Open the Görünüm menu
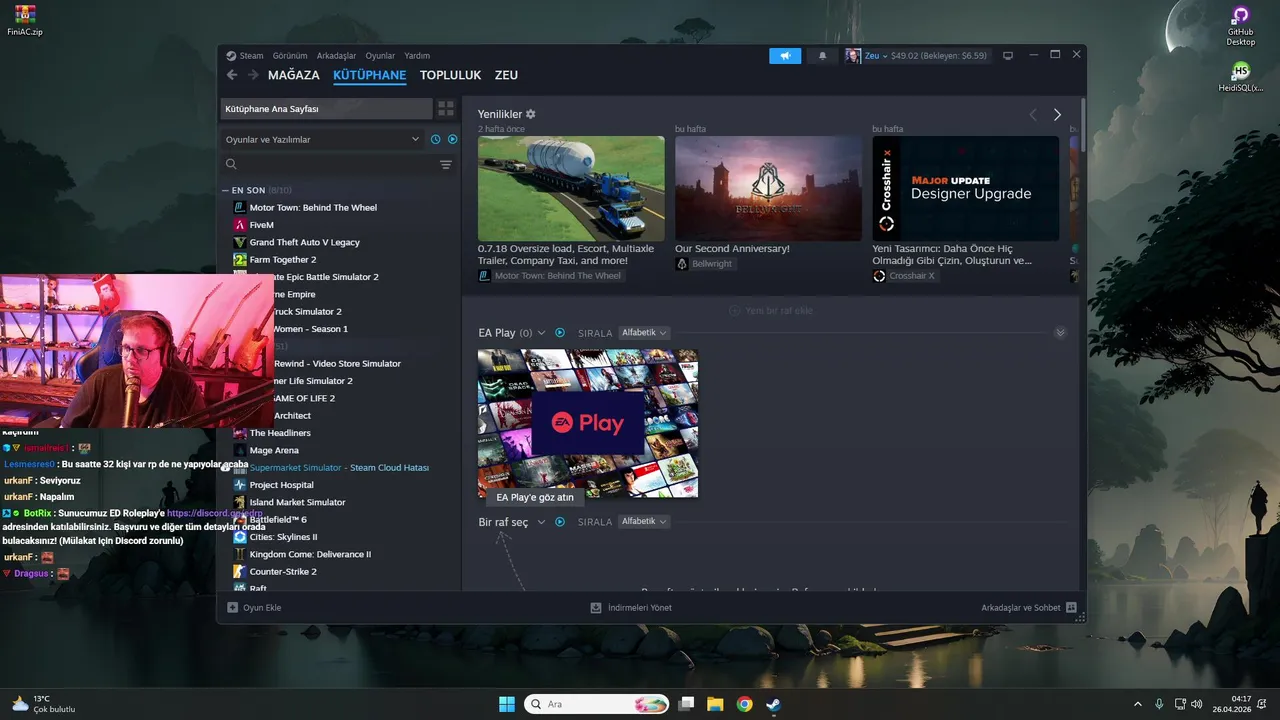This screenshot has width=1280, height=720. tap(290, 56)
